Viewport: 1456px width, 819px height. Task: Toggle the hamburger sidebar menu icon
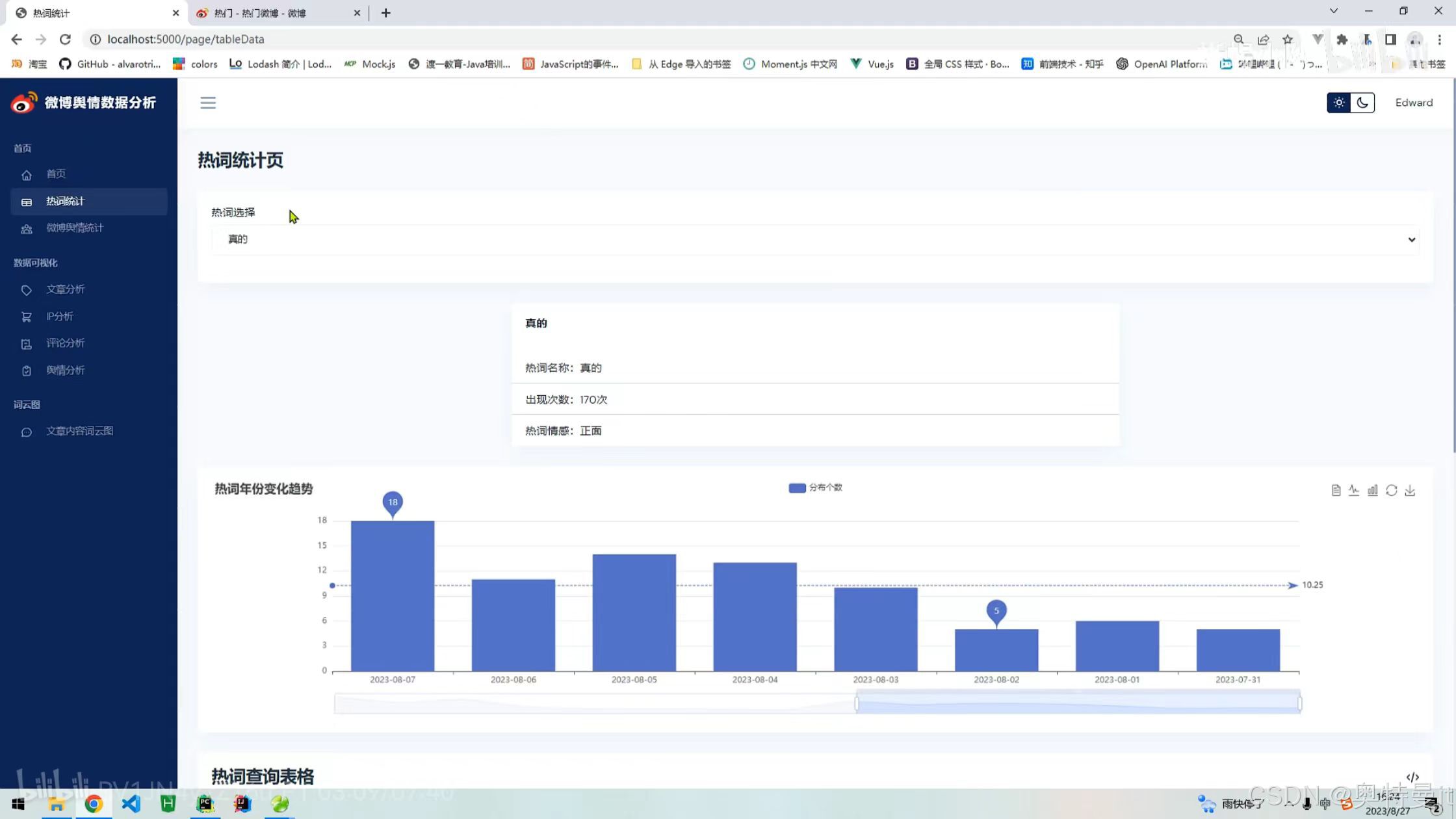(208, 103)
